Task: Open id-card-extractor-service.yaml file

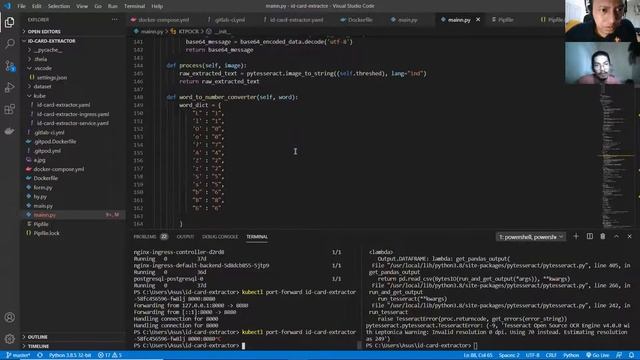Action: [x=73, y=123]
